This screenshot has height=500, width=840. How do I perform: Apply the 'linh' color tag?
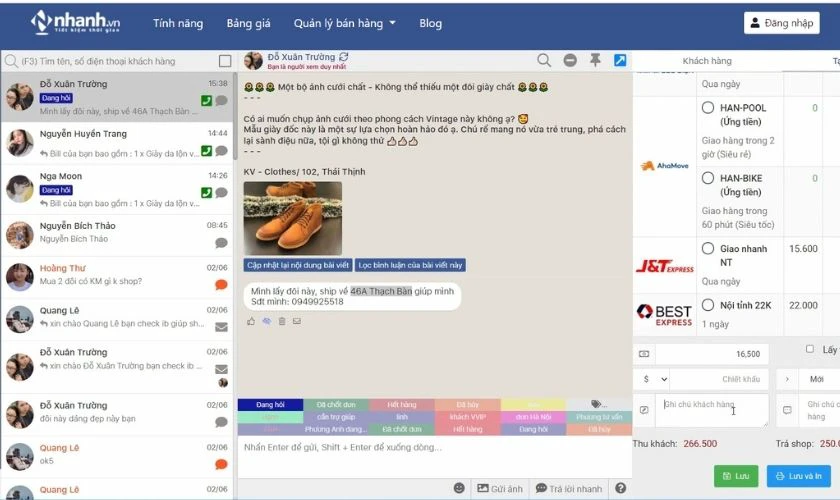pyautogui.click(x=402, y=416)
